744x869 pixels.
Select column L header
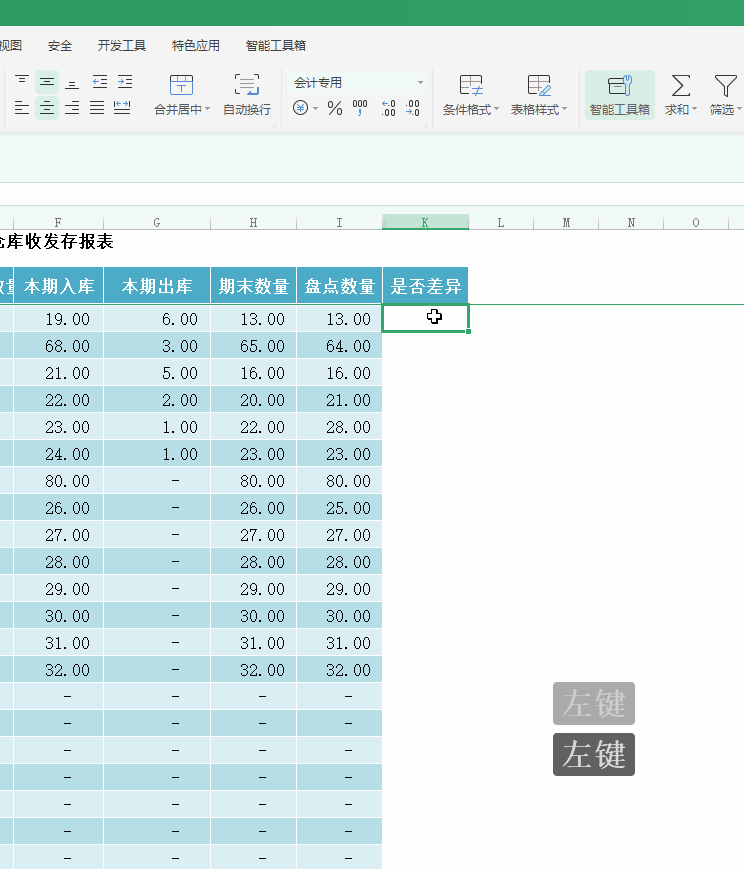(501, 222)
